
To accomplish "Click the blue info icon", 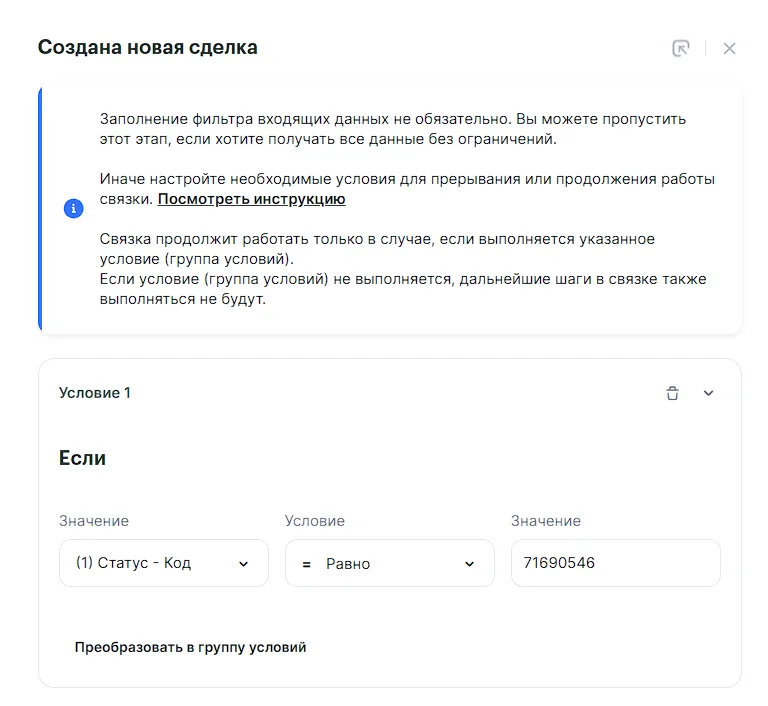I will [73, 209].
